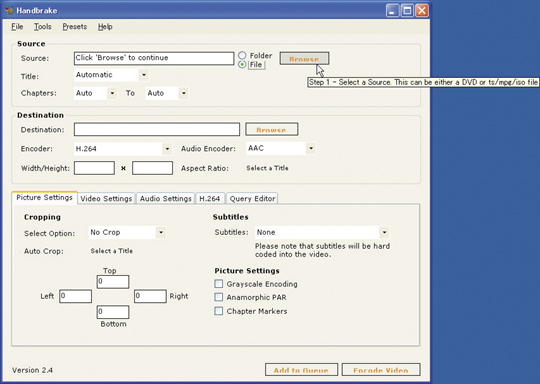Screen dimensions: 540x384
Task: Select the File source radio button
Action: point(242,64)
